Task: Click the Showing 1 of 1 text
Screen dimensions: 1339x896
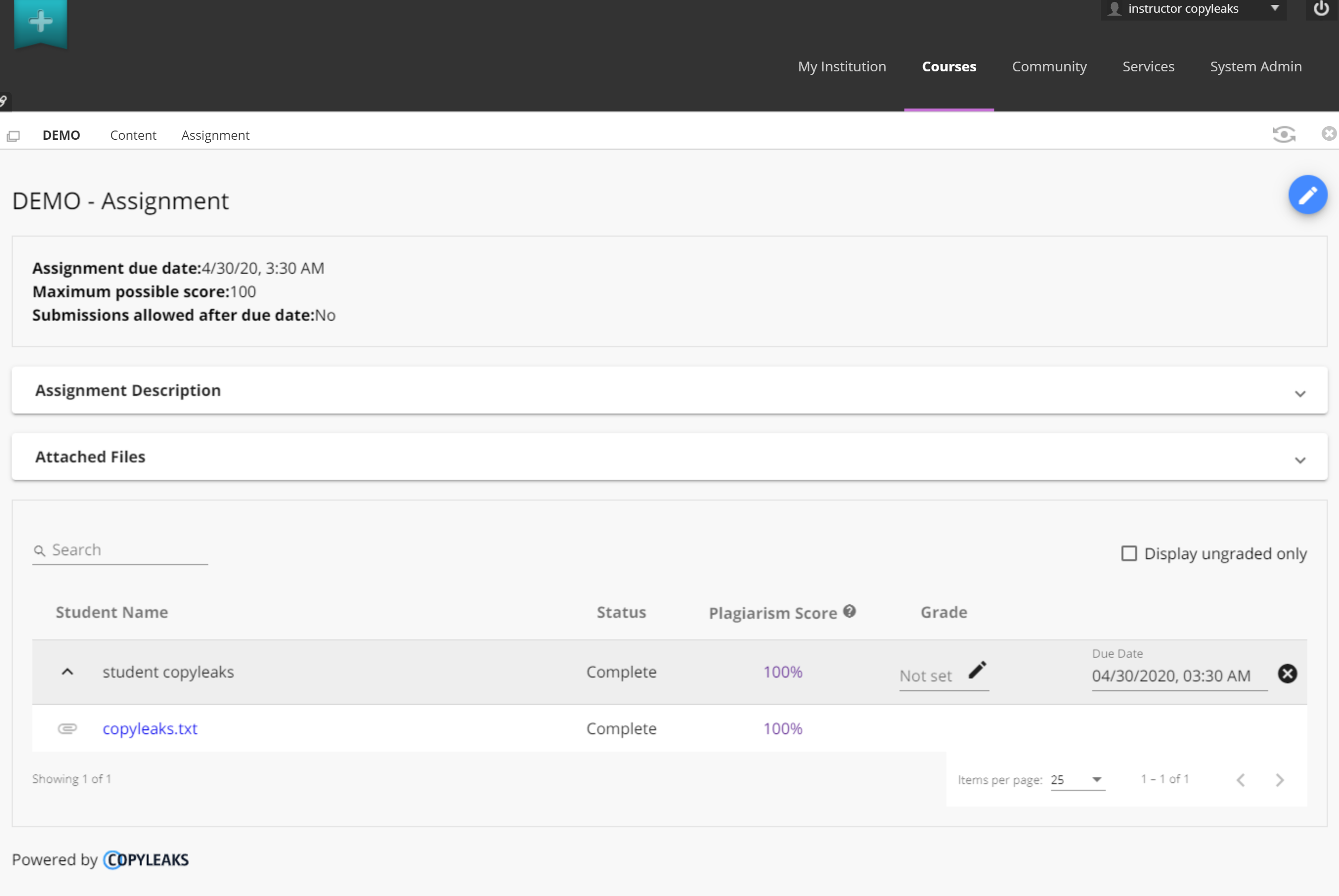Action: pos(71,779)
